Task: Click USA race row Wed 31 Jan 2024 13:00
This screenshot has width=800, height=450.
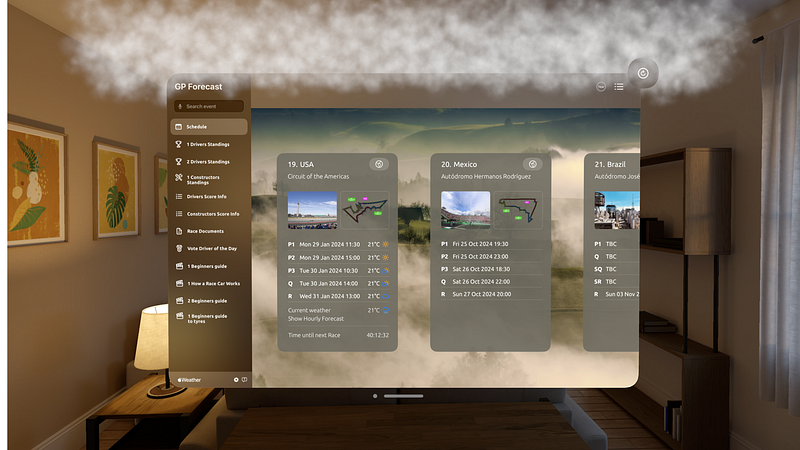Action: (338, 296)
